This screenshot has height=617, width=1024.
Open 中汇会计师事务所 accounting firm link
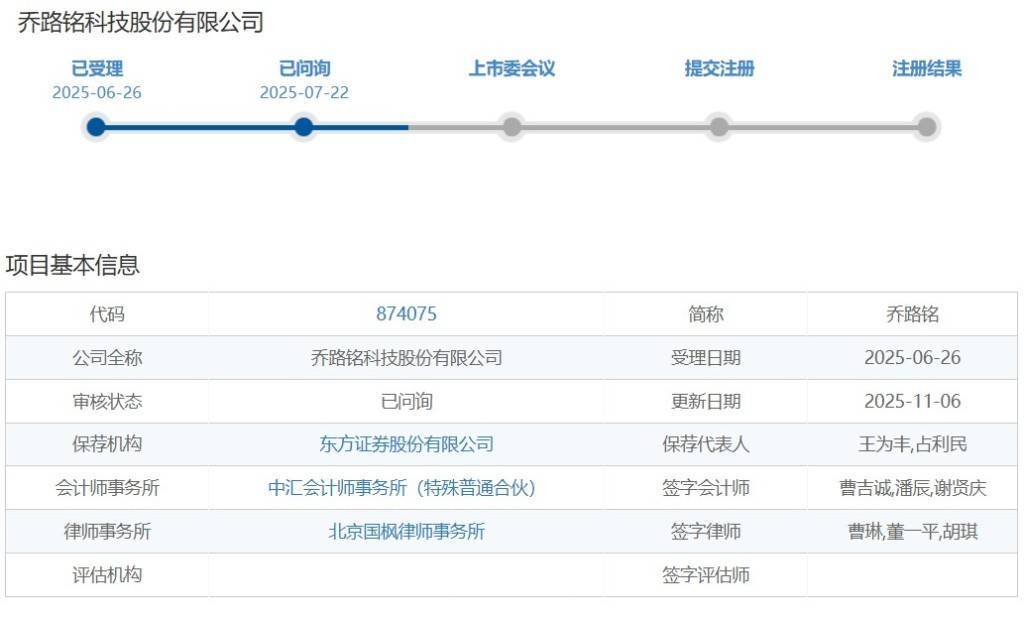point(406,488)
